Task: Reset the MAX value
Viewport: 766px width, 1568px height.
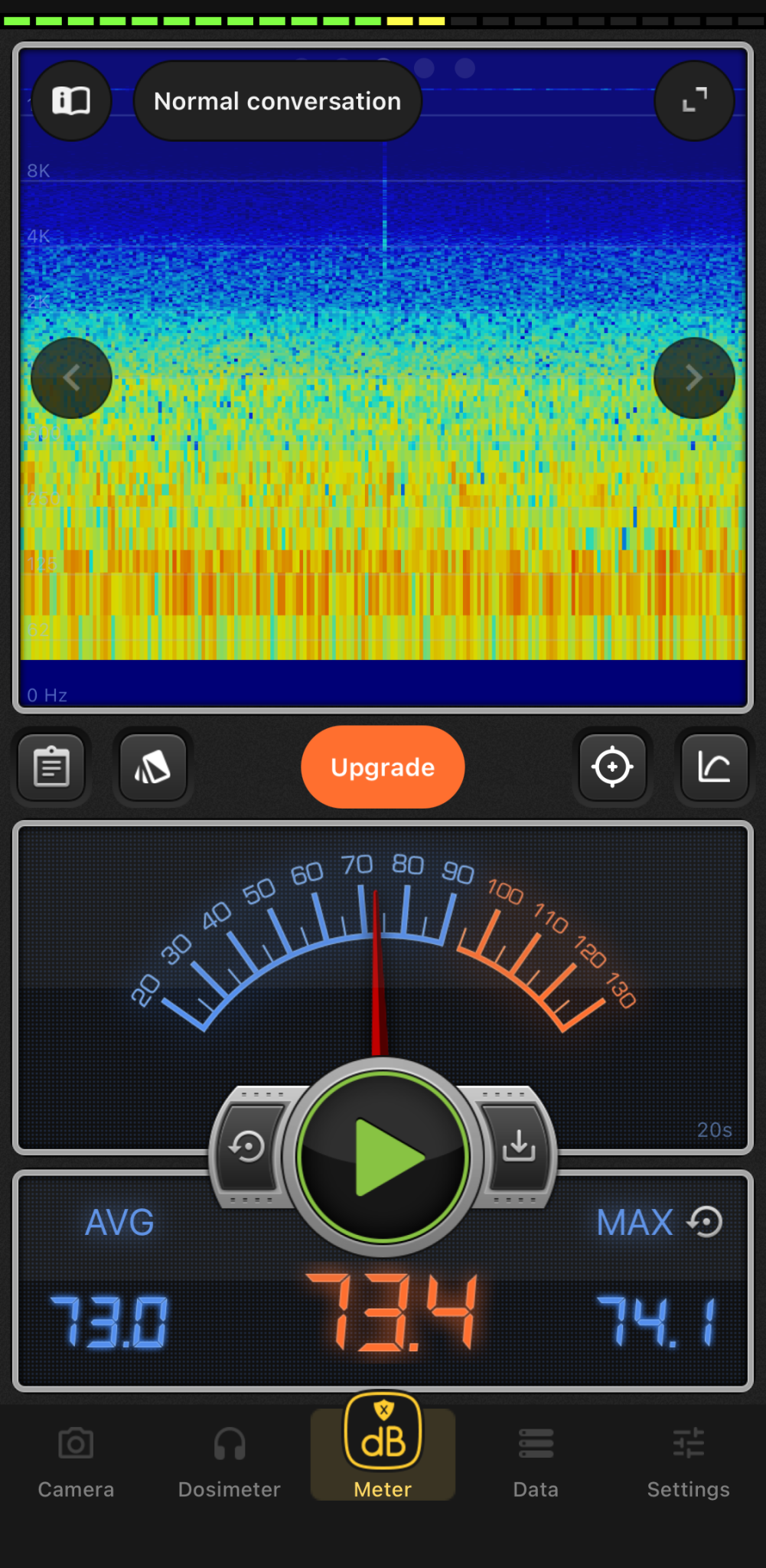Action: (x=705, y=1222)
